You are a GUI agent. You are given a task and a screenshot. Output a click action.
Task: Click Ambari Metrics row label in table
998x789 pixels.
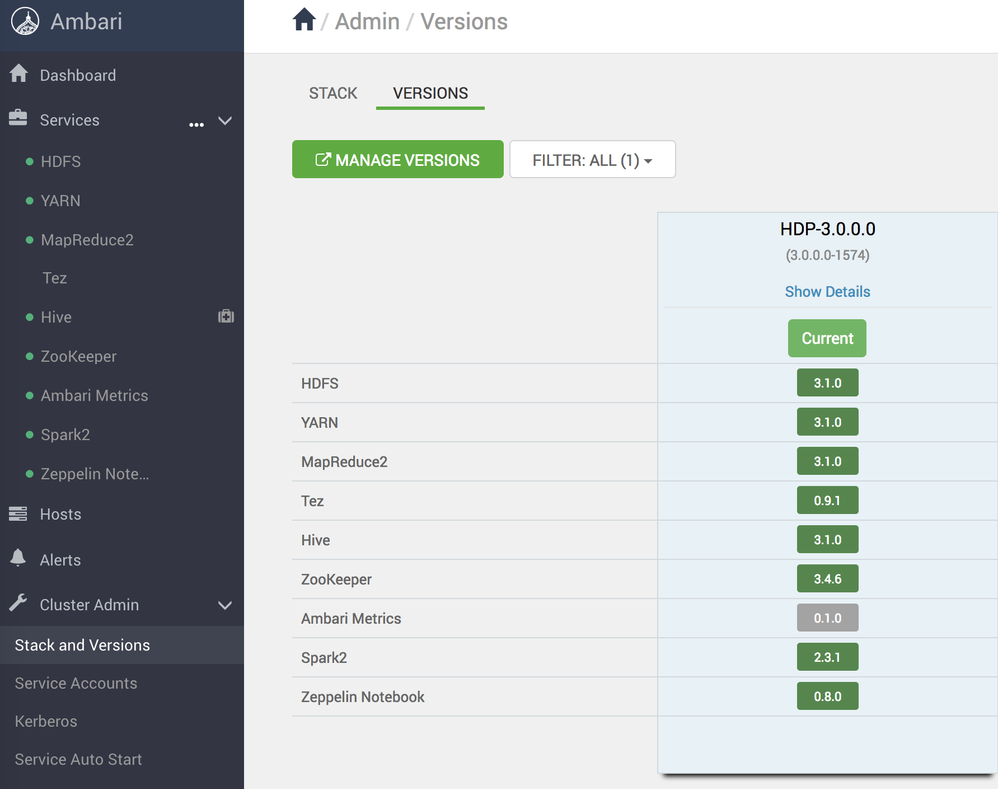351,618
